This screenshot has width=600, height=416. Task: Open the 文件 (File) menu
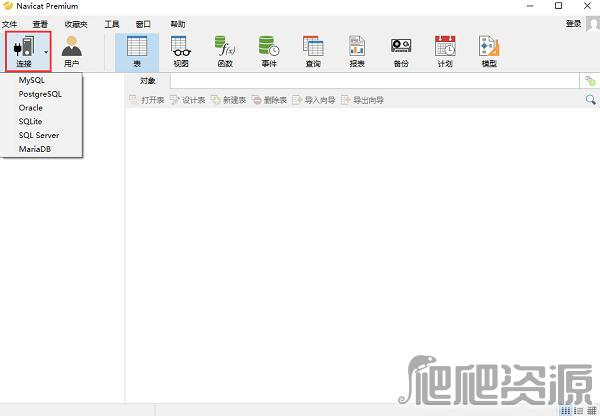(10, 23)
